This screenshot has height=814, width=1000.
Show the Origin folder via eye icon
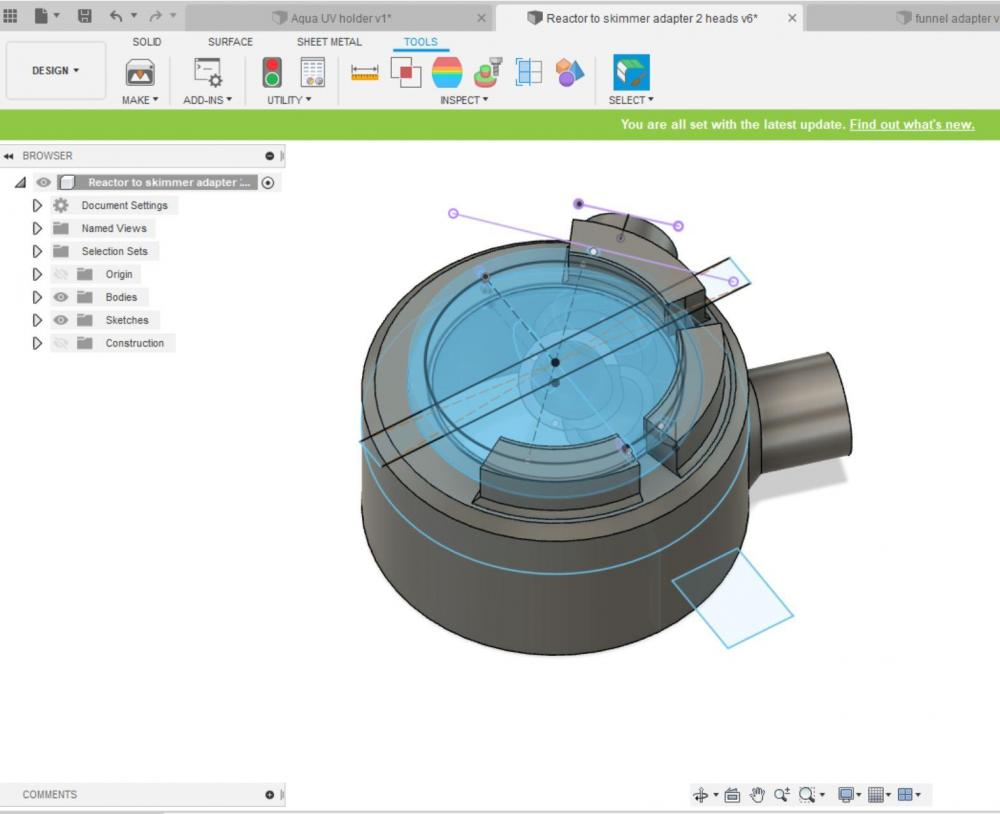pos(61,274)
